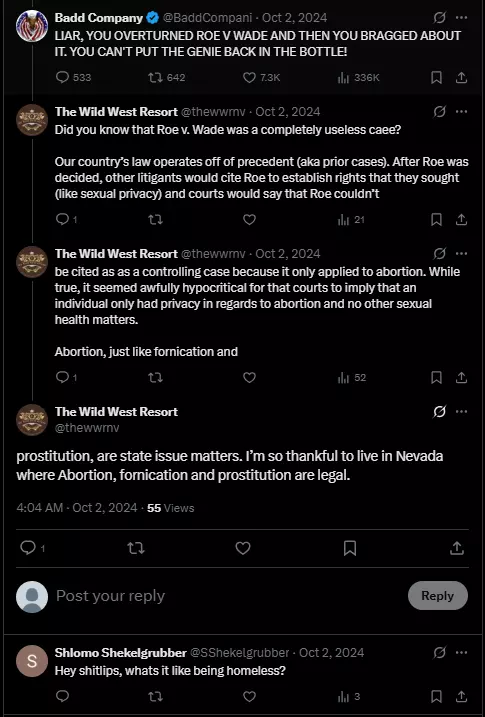Reply to Shlomo Shekelgrubber's comment
485x717 pixels.
[x=63, y=696]
